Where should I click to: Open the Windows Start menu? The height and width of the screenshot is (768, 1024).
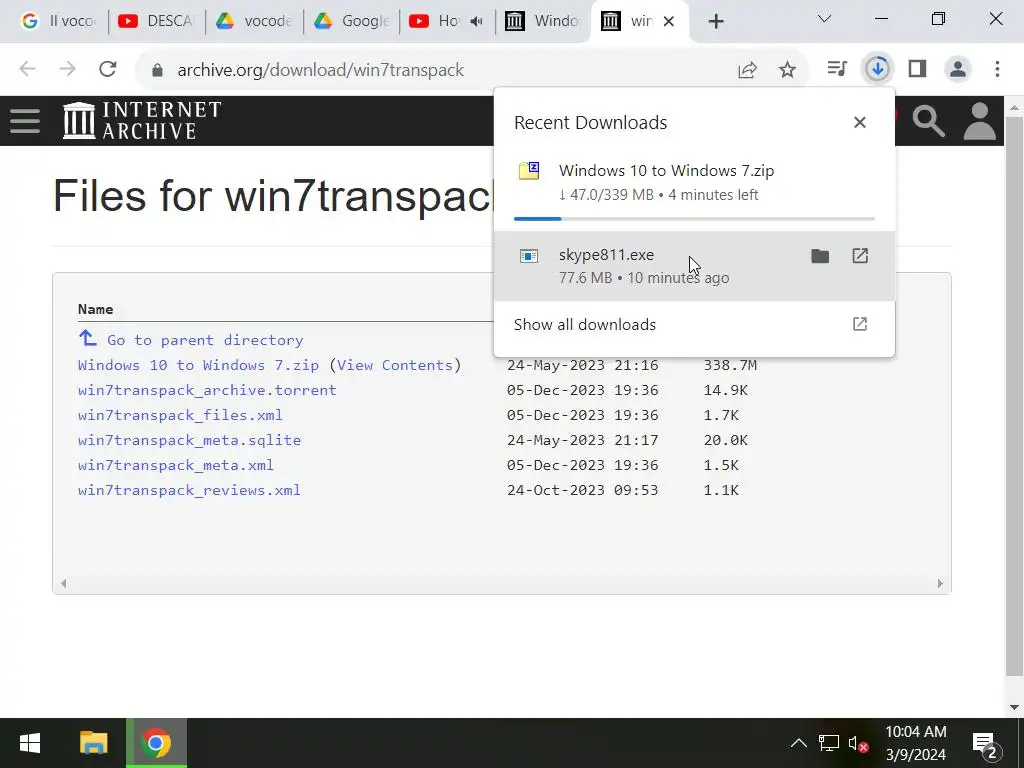tap(30, 743)
